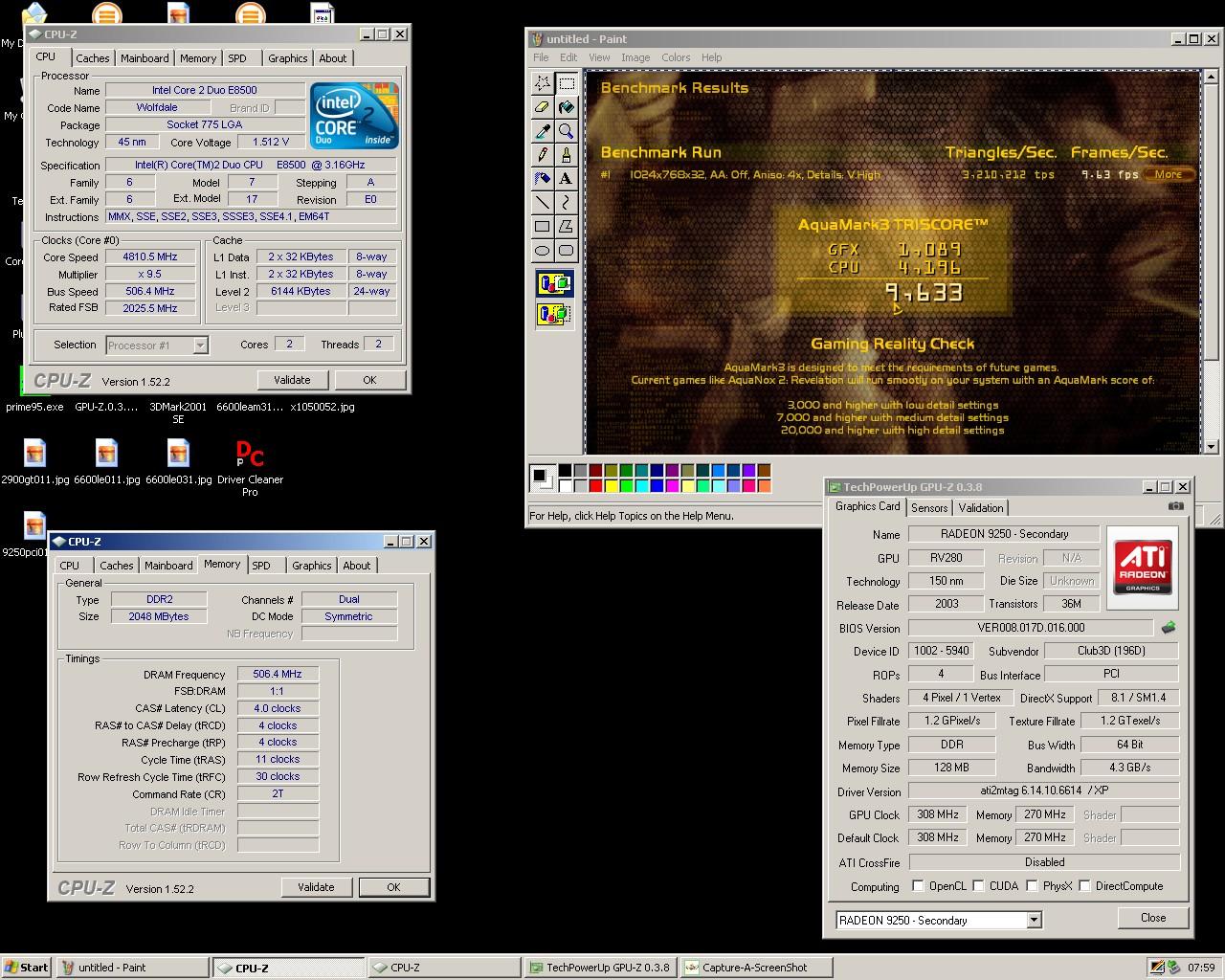Switch to Capture-A-ScreenShot on taskbar
1225x980 pixels.
[756, 968]
